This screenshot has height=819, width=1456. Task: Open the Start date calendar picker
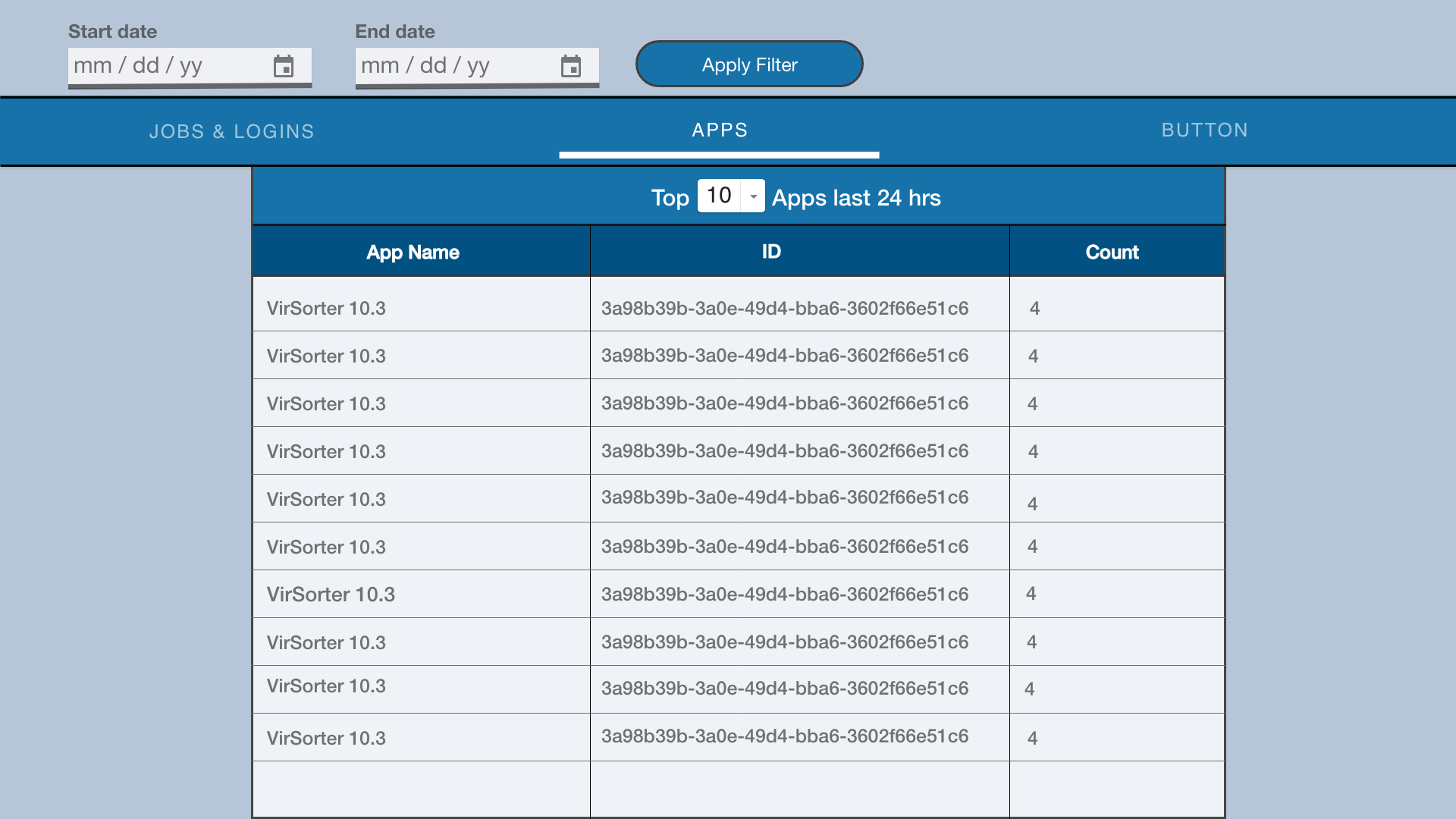(284, 67)
